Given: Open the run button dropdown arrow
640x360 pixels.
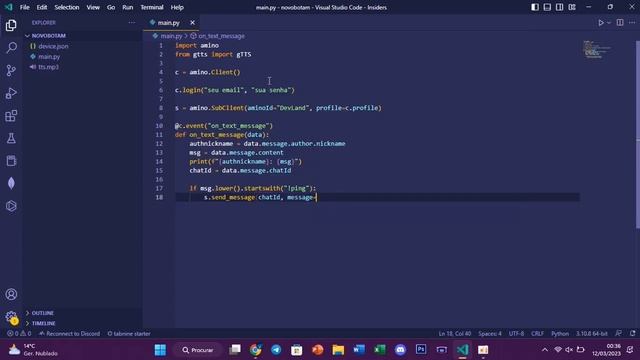Looking at the screenshot, I should [x=609, y=23].
